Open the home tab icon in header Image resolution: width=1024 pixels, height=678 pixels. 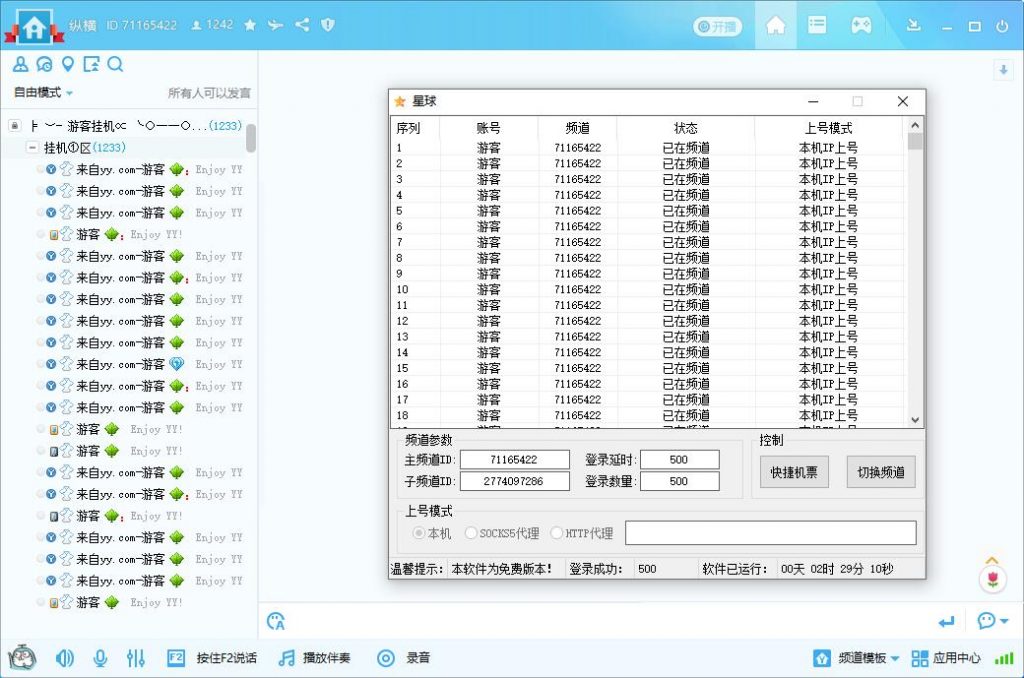pyautogui.click(x=775, y=25)
